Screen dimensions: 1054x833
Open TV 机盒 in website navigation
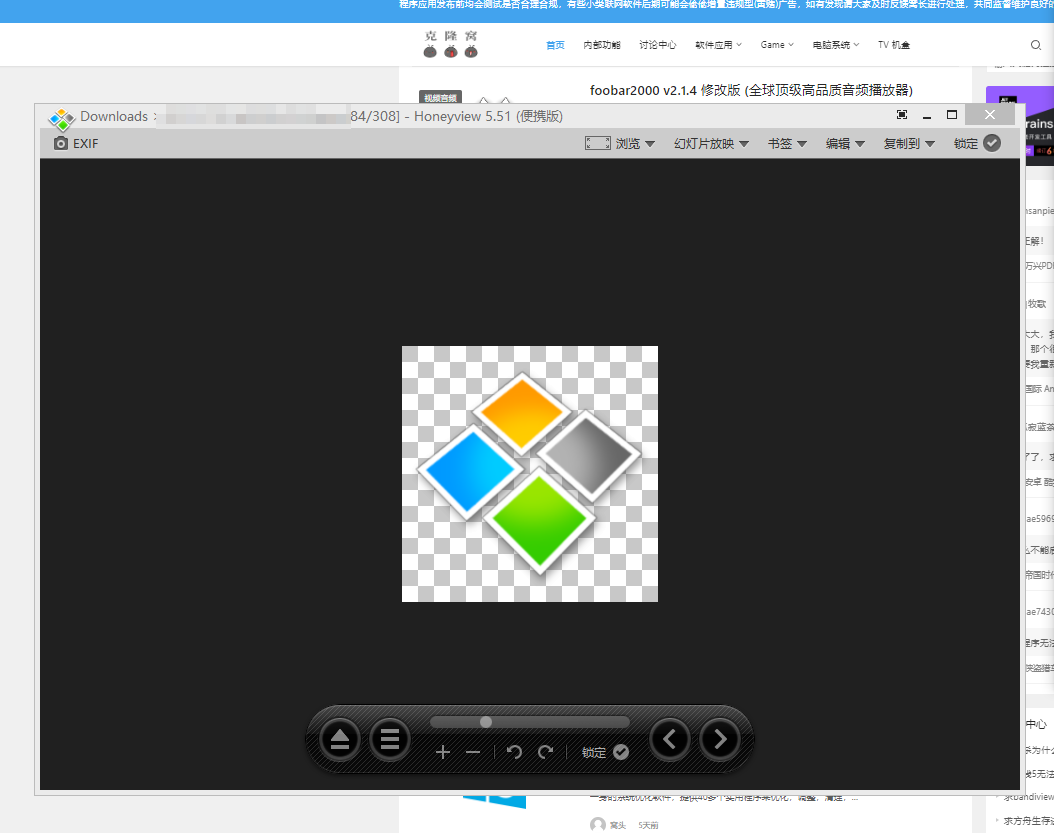click(893, 45)
